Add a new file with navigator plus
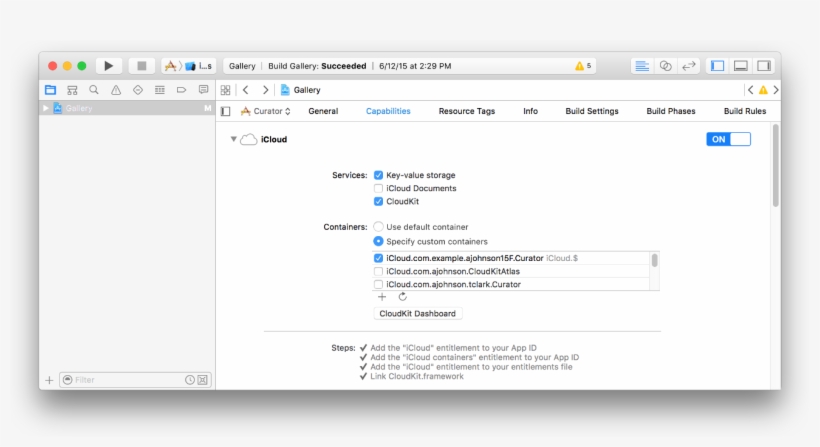The width and height of the screenshot is (820, 447). pos(49,380)
